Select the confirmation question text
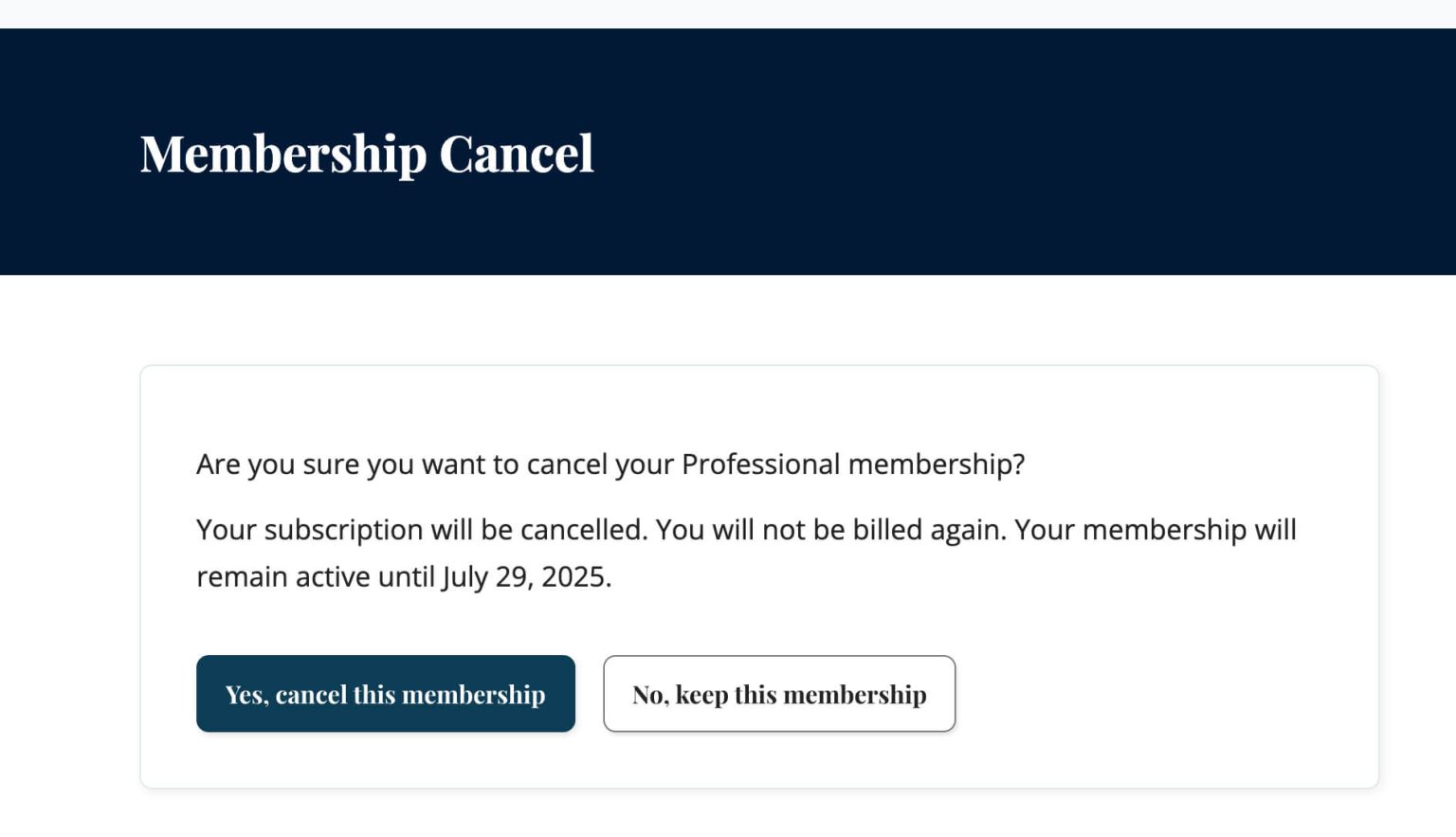The width and height of the screenshot is (1456, 837). point(610,464)
